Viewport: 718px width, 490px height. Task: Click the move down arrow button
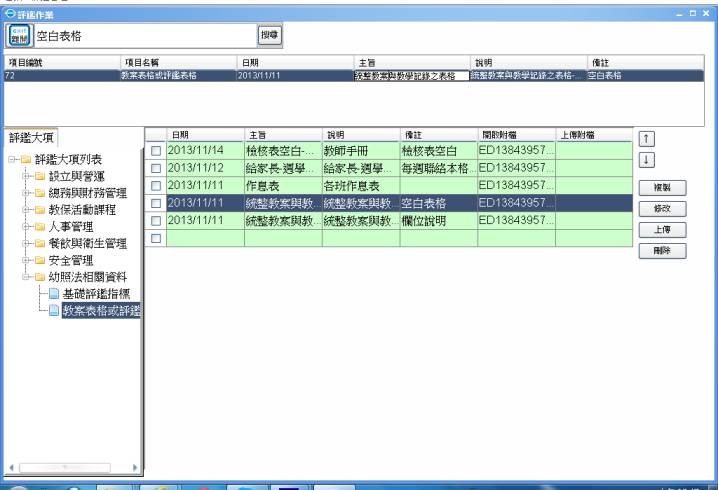tap(648, 162)
